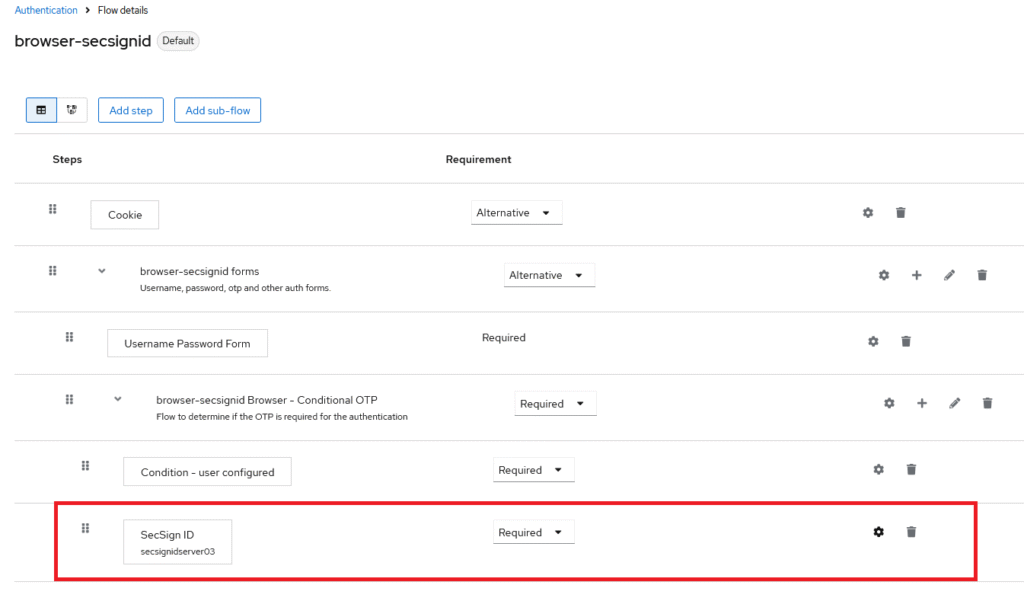
Task: Collapse the browser-secsignid forms sub-flow
Action: pos(102,271)
